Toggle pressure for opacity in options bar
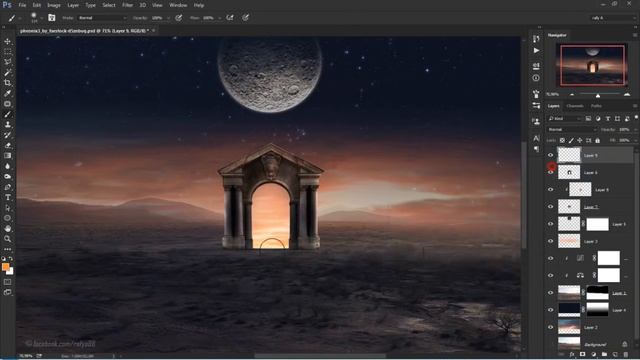This screenshot has height=360, width=640. click(178, 18)
